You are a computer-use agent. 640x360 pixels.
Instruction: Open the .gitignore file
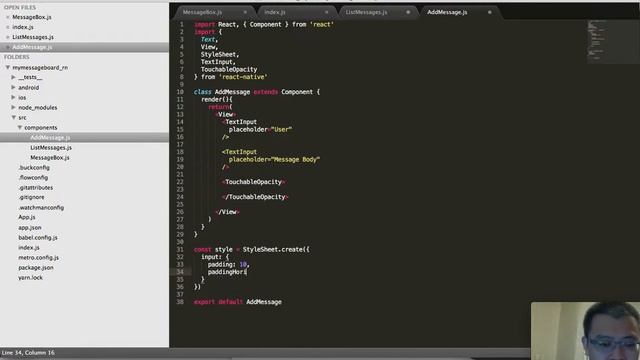31,198
